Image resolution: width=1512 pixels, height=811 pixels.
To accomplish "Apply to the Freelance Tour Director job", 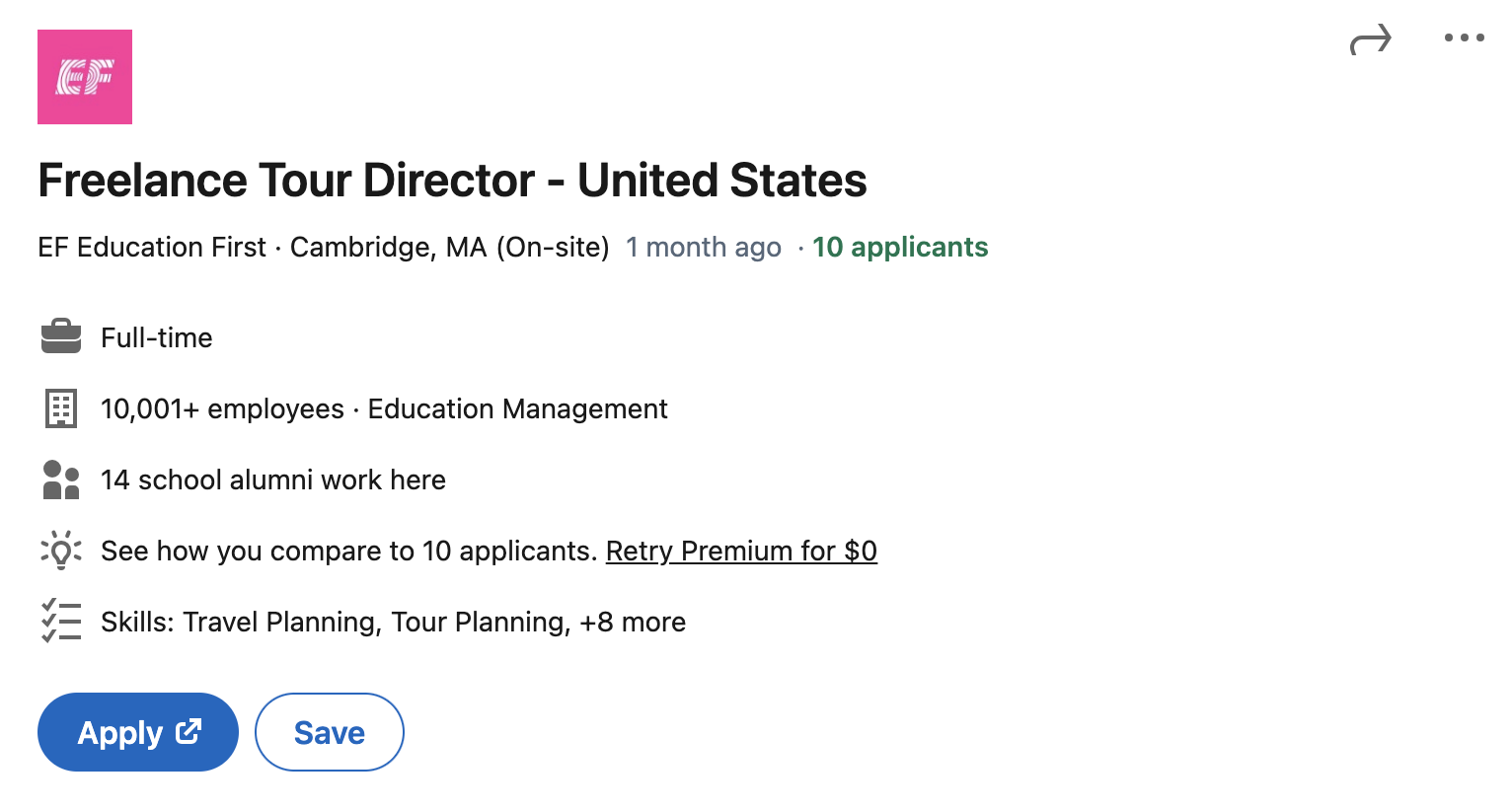I will coord(120,732).
